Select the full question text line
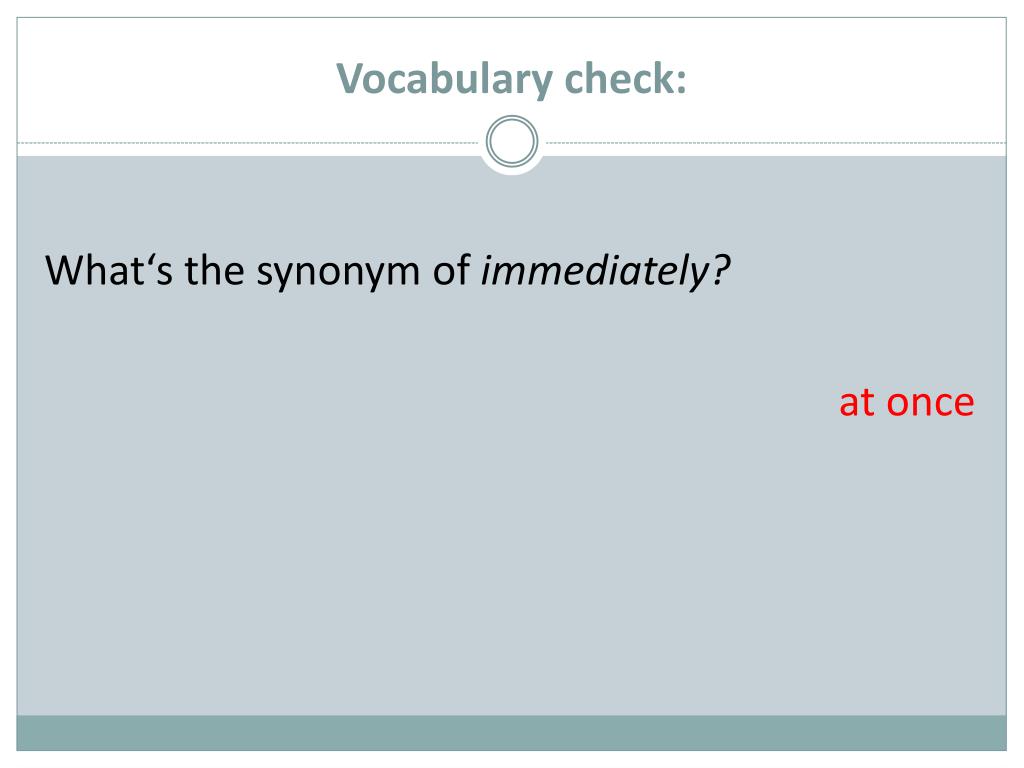1024x768 pixels. 387,271
